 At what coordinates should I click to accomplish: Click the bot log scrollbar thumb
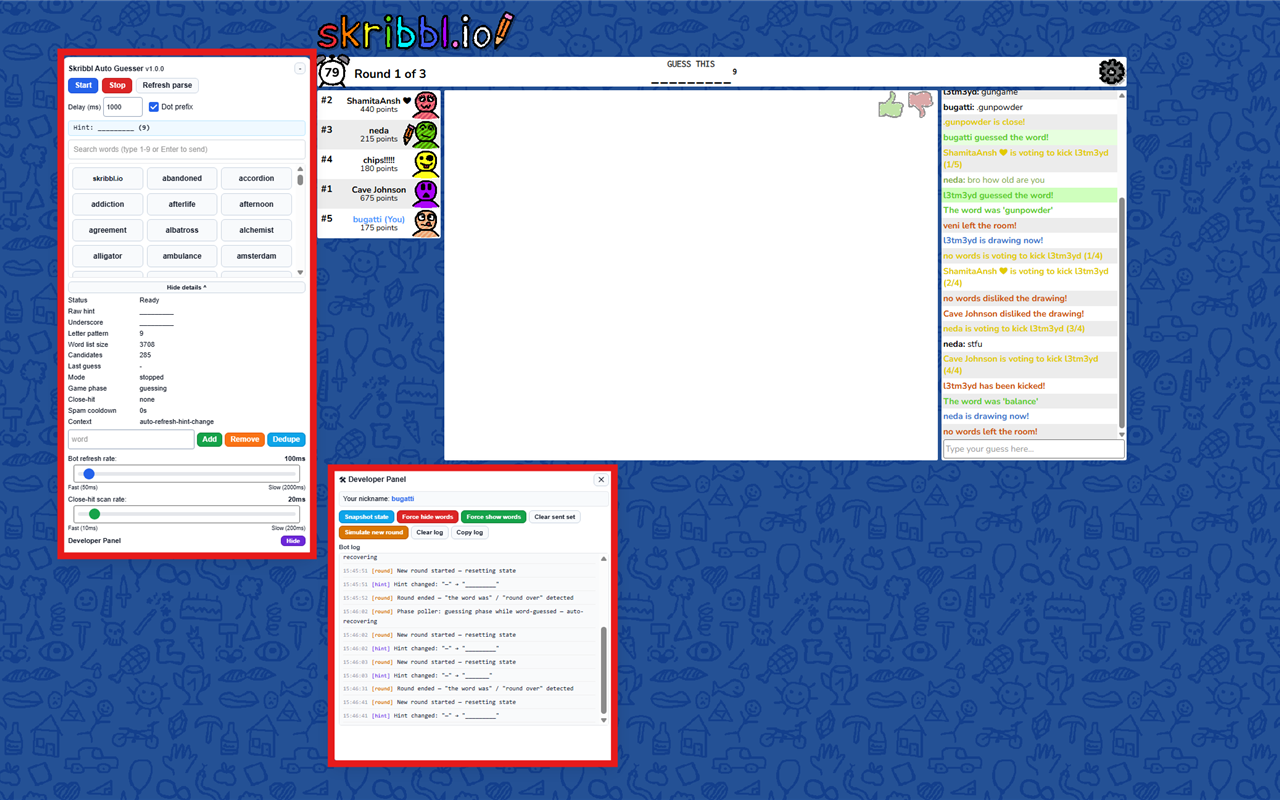click(x=603, y=670)
